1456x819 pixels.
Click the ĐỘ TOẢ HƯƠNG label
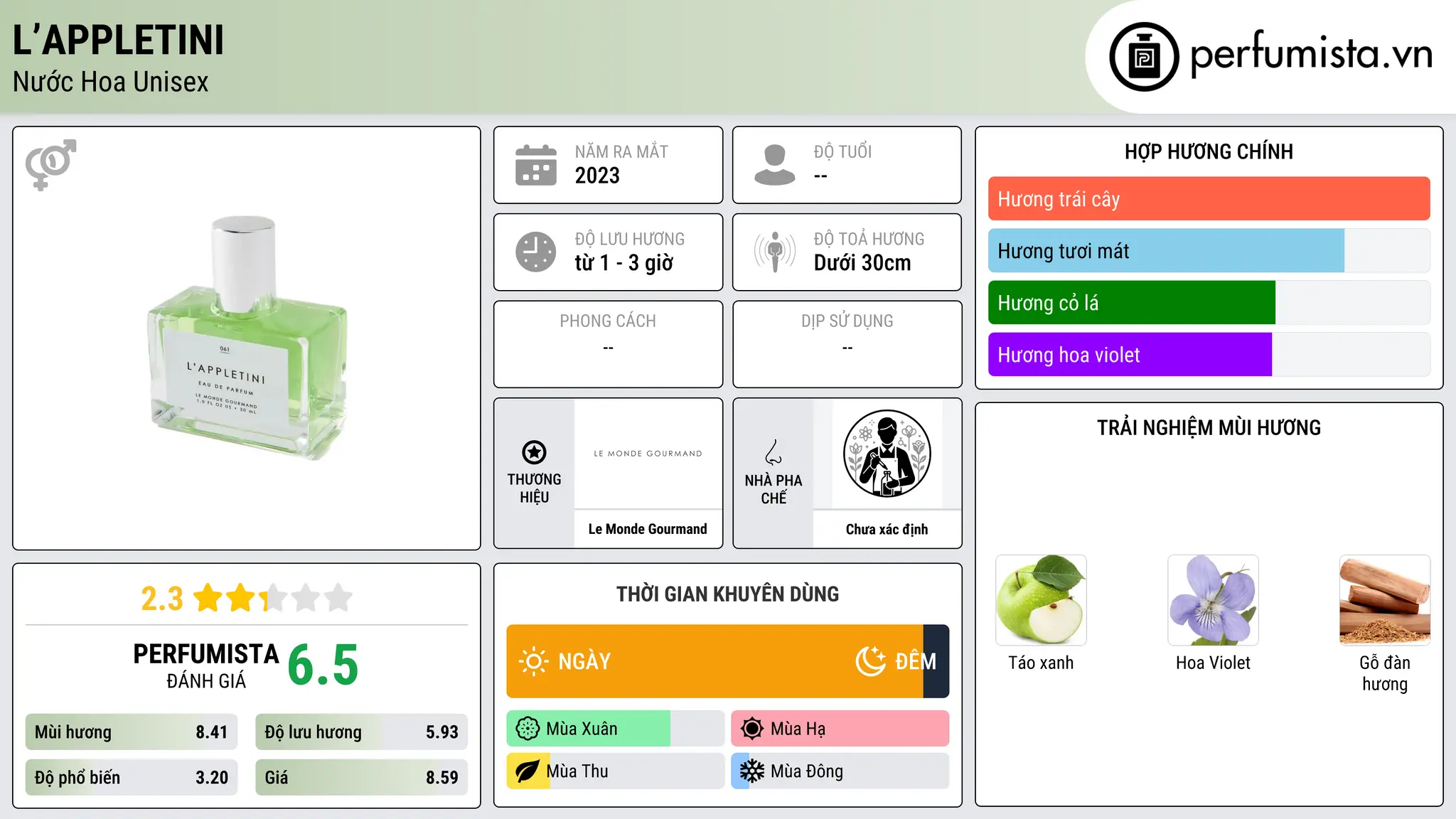tap(869, 239)
